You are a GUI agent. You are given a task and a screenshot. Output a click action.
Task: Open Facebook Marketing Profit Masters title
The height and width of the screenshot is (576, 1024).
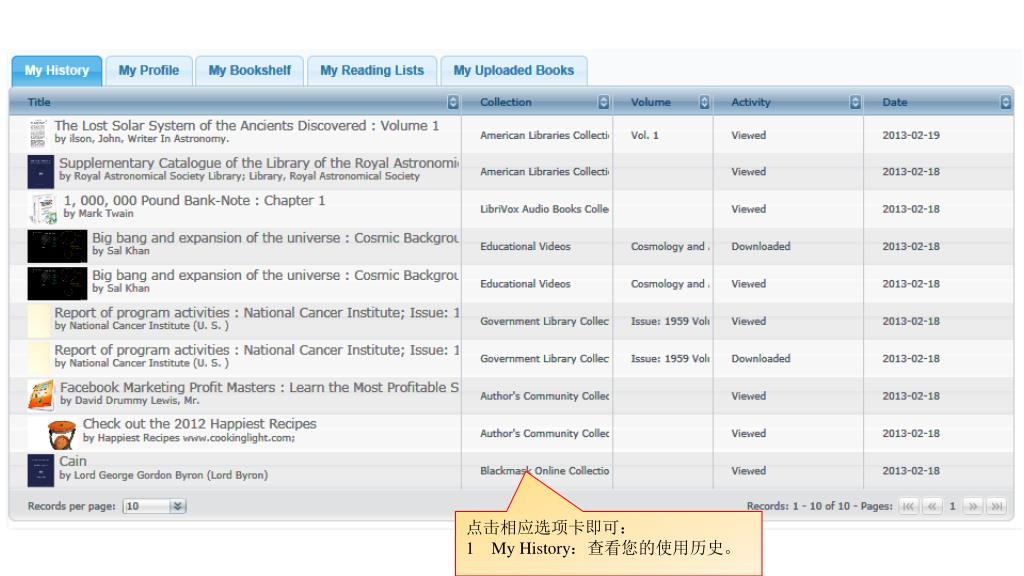coord(259,387)
